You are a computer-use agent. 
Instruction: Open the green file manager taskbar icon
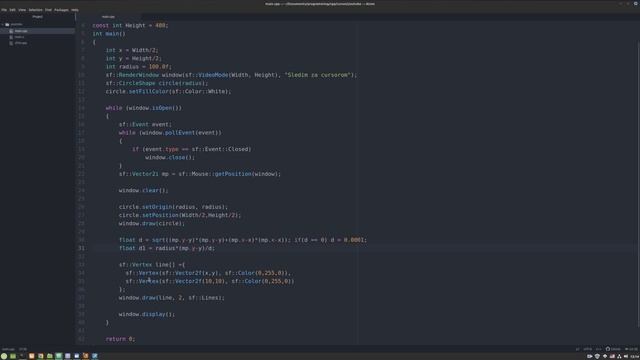click(49, 356)
